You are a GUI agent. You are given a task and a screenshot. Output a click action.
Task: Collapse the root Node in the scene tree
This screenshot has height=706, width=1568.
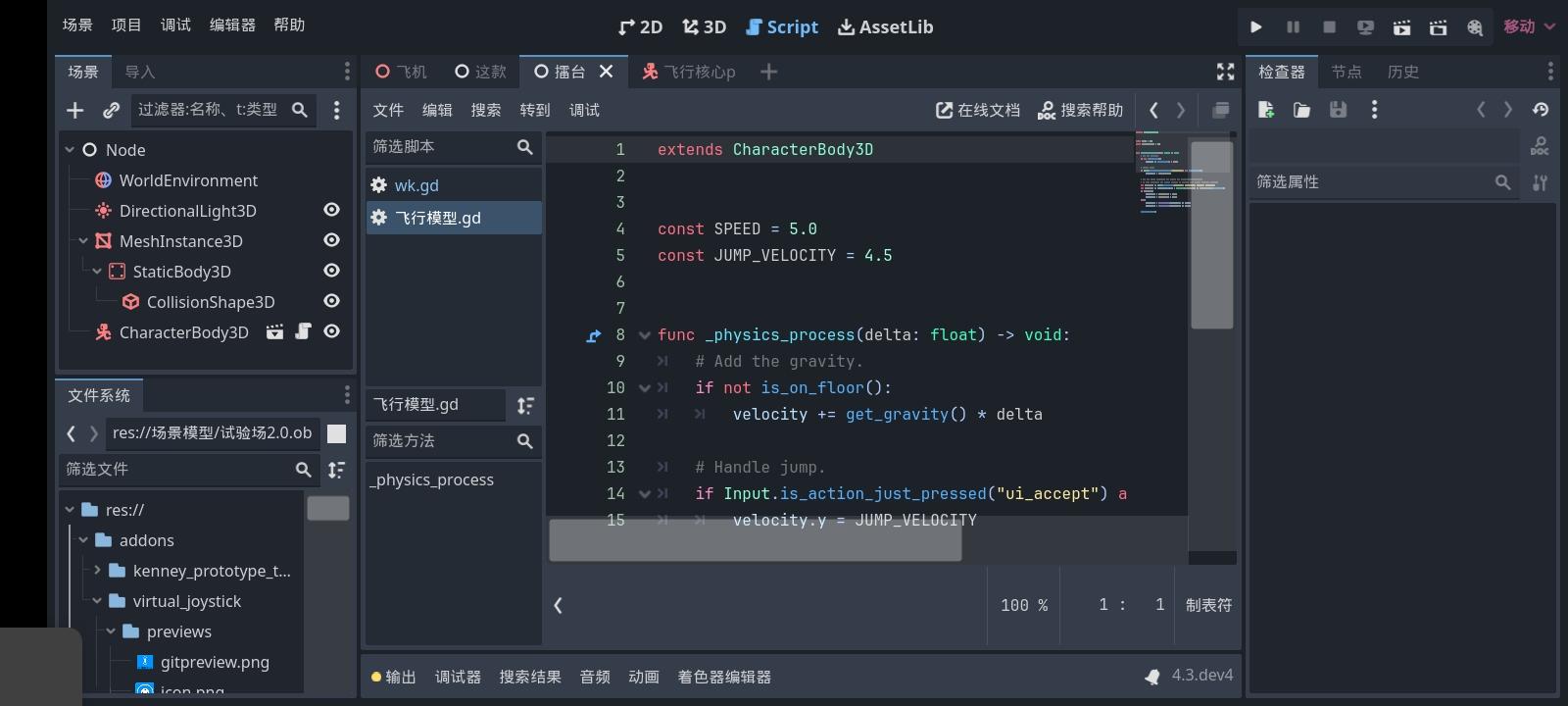point(70,150)
